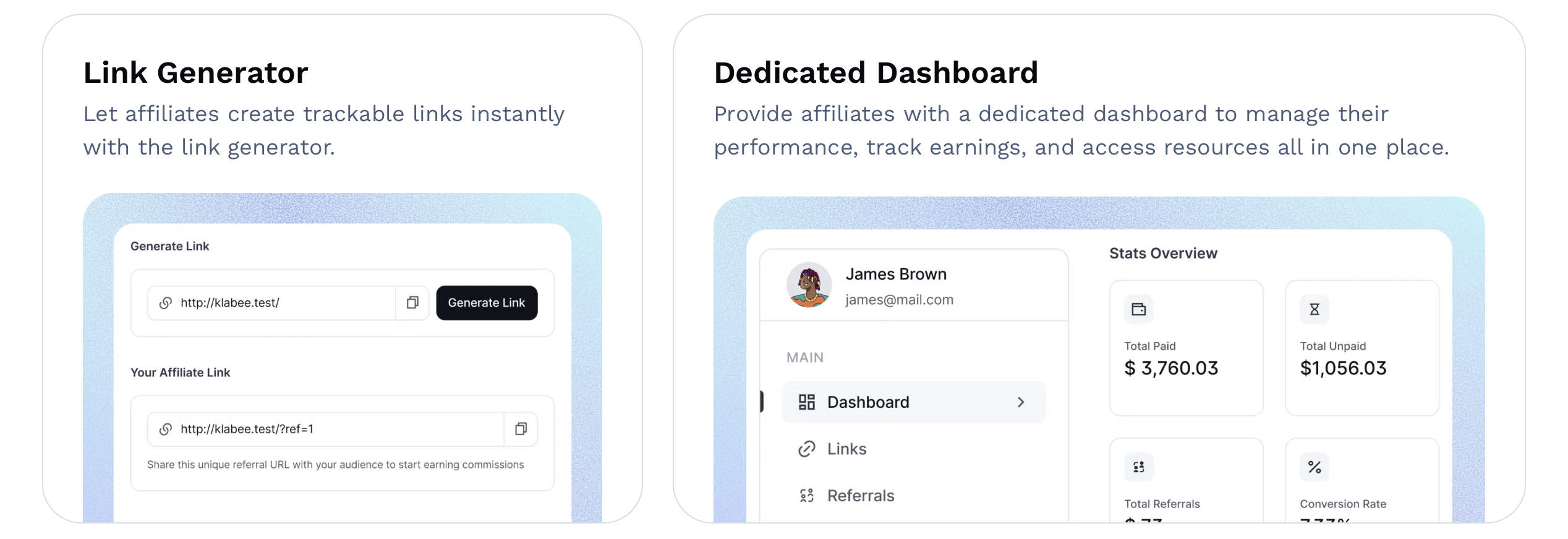Click James Brown's profile avatar
The width and height of the screenshot is (1568, 539).
tap(809, 285)
